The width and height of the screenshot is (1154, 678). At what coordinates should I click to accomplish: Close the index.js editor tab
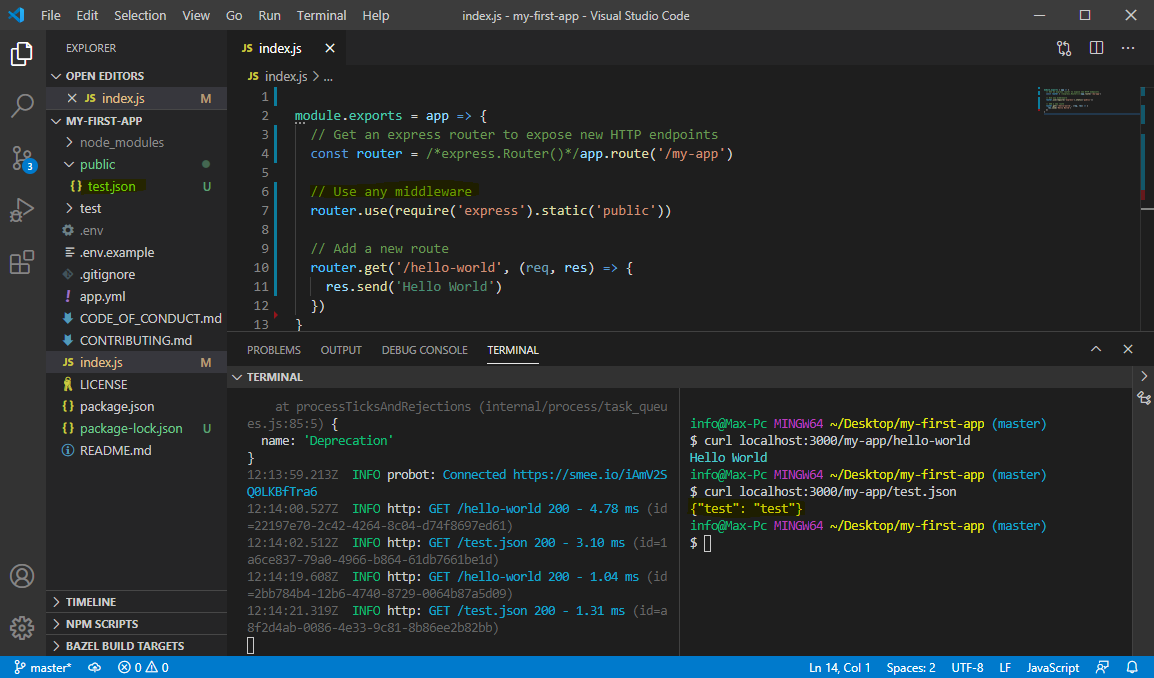(330, 49)
